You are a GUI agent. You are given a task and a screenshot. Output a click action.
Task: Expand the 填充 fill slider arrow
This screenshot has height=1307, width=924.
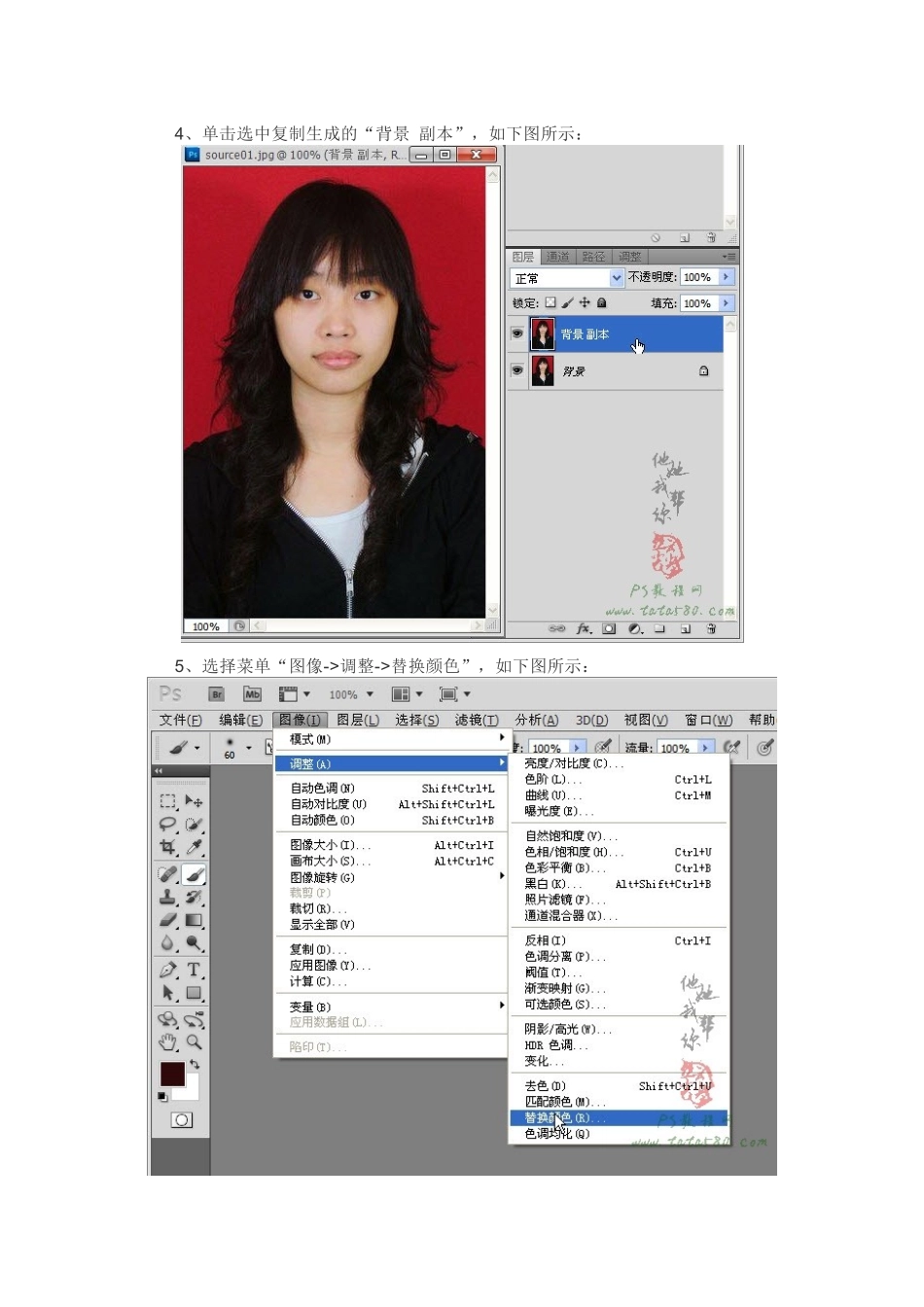tap(727, 303)
